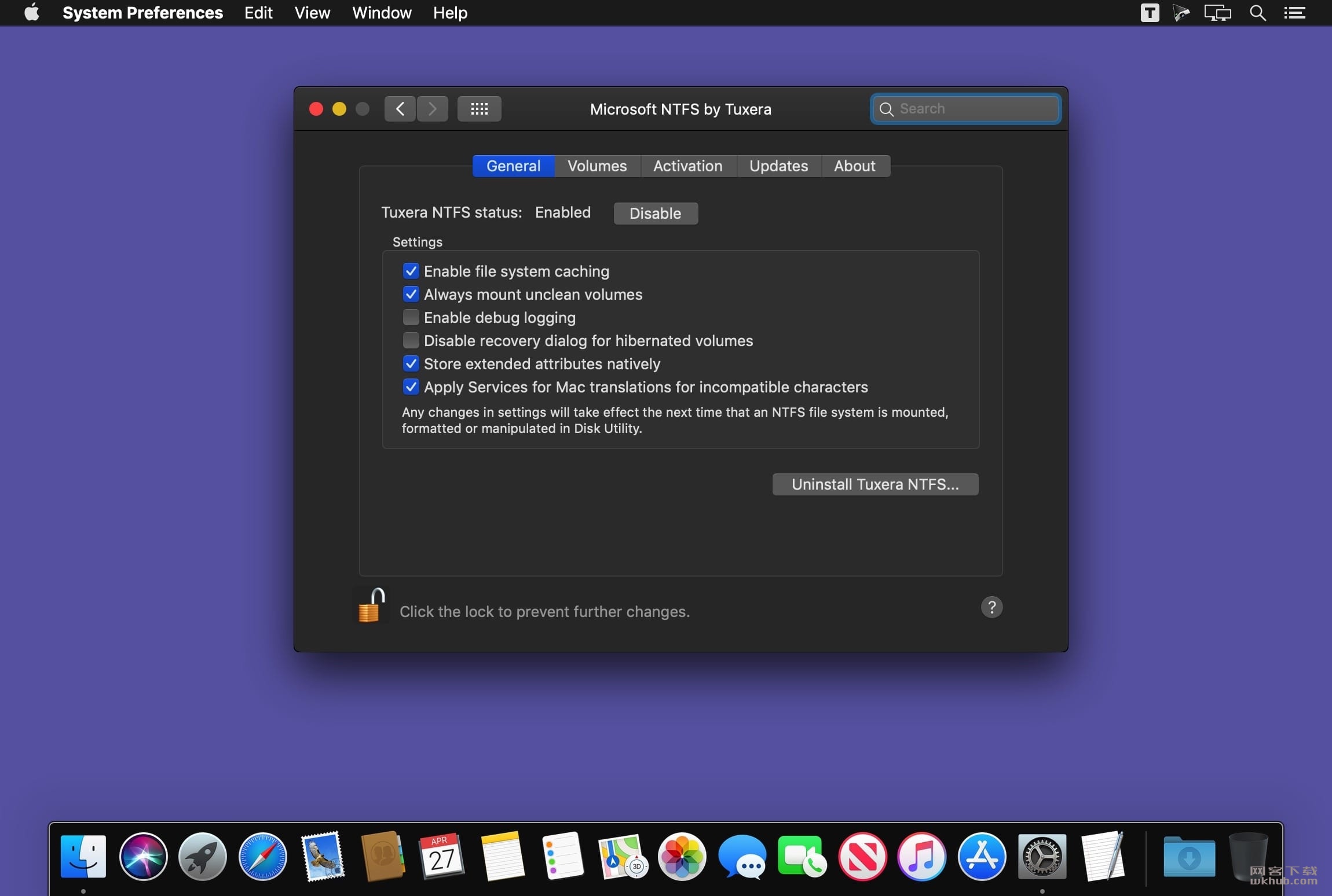Click the Search field in the toolbar
Viewport: 1332px width, 896px height.
[965, 109]
